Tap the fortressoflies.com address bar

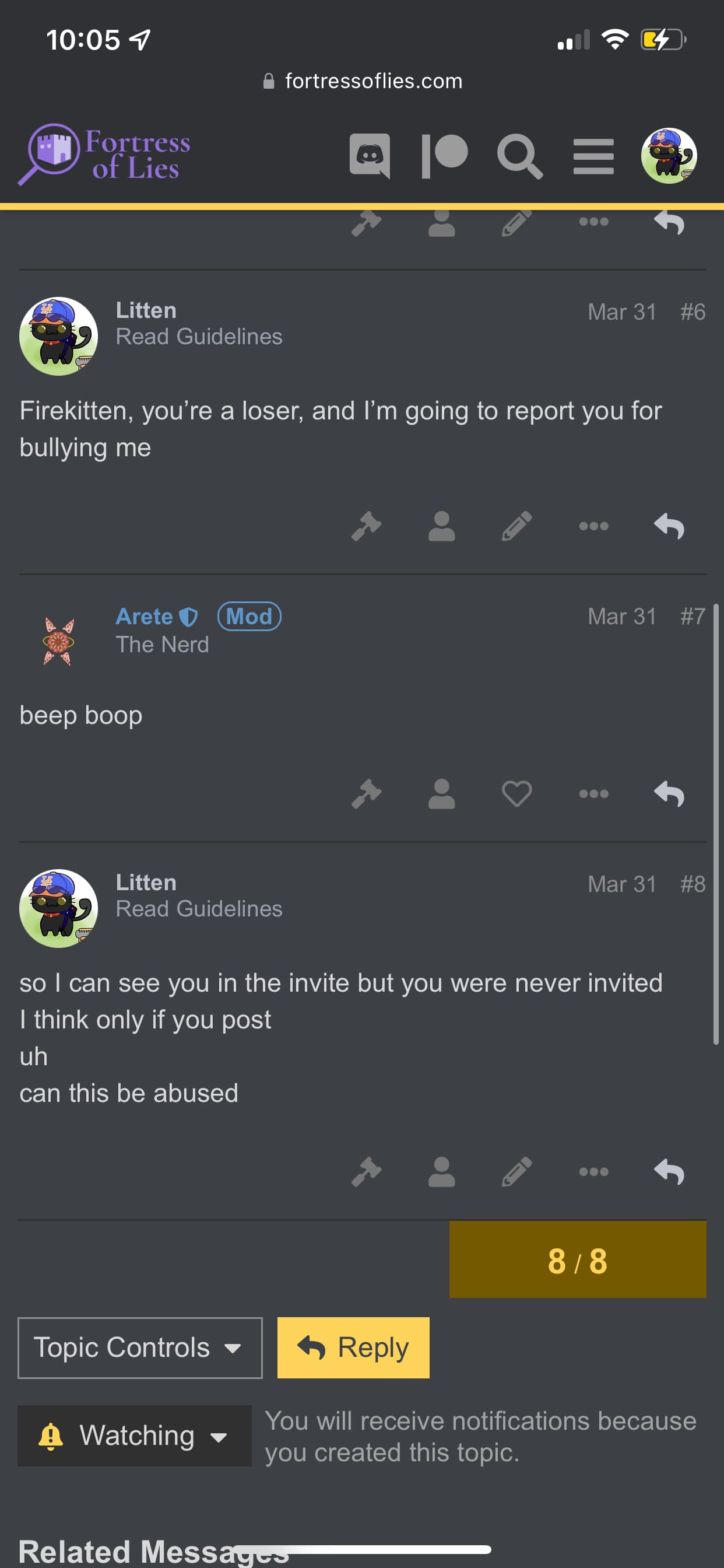pos(363,81)
